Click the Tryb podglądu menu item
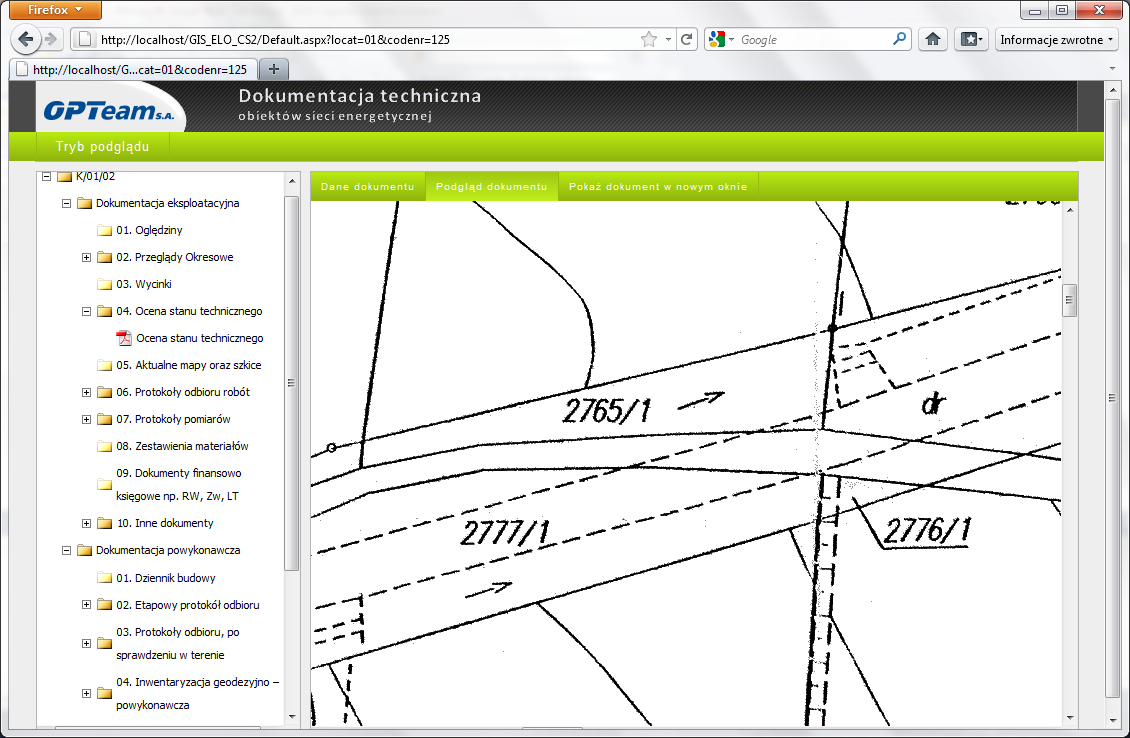 coord(102,146)
